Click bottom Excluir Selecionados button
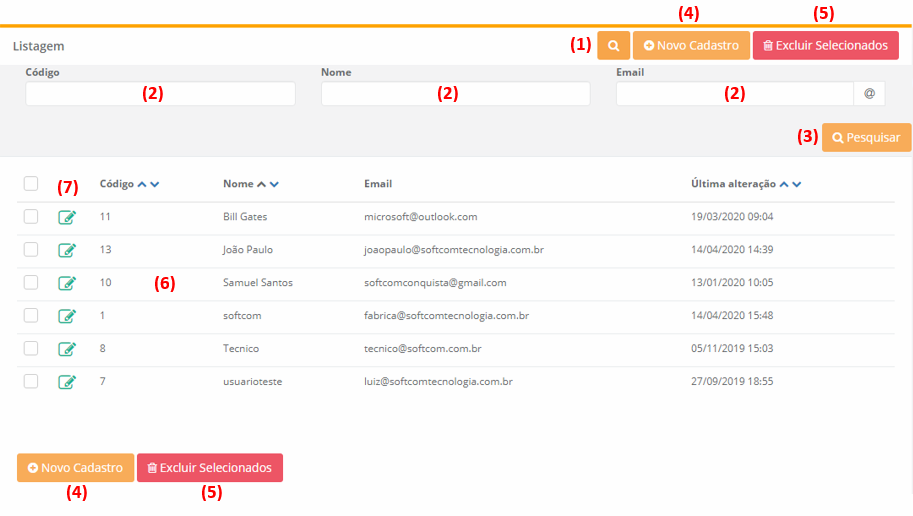Image resolution: width=913 pixels, height=516 pixels. [x=210, y=468]
